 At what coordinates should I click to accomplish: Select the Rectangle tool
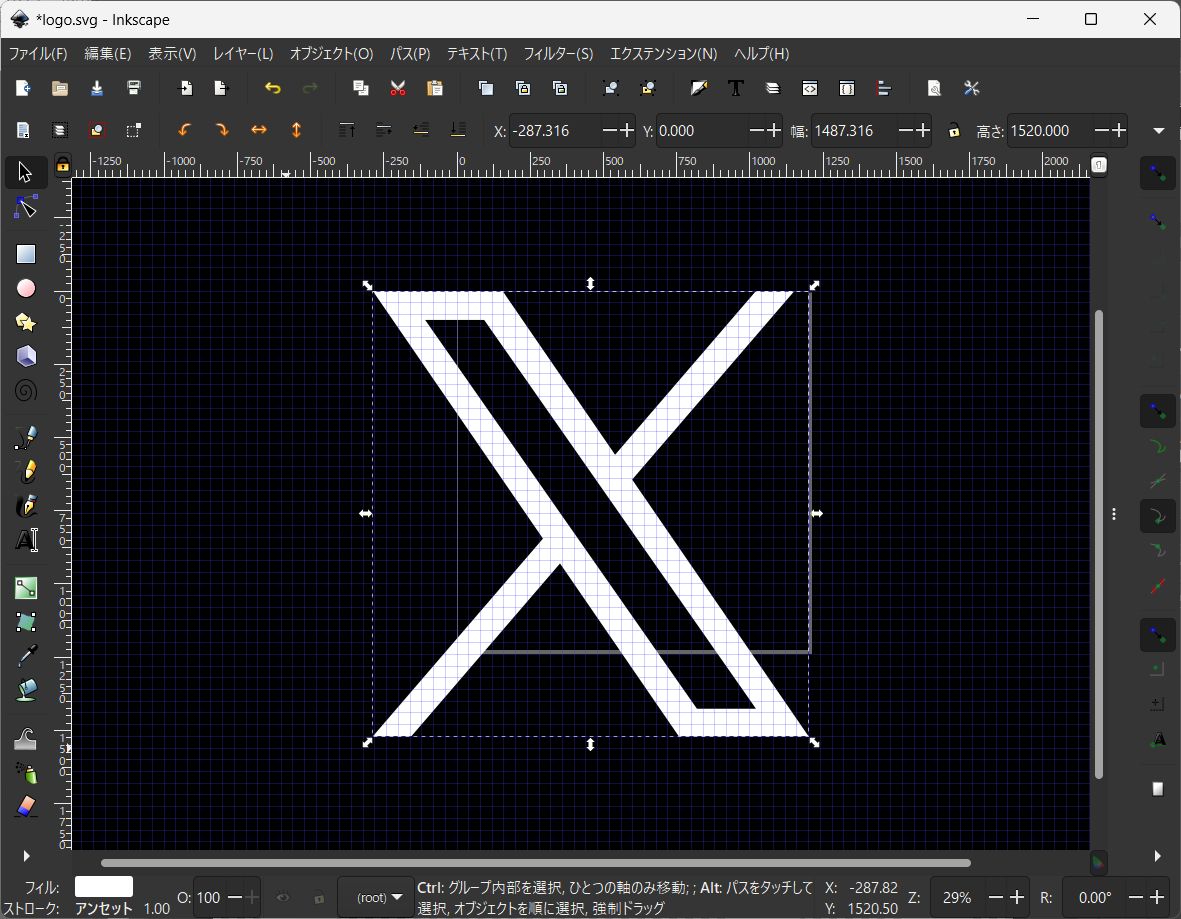[x=26, y=254]
